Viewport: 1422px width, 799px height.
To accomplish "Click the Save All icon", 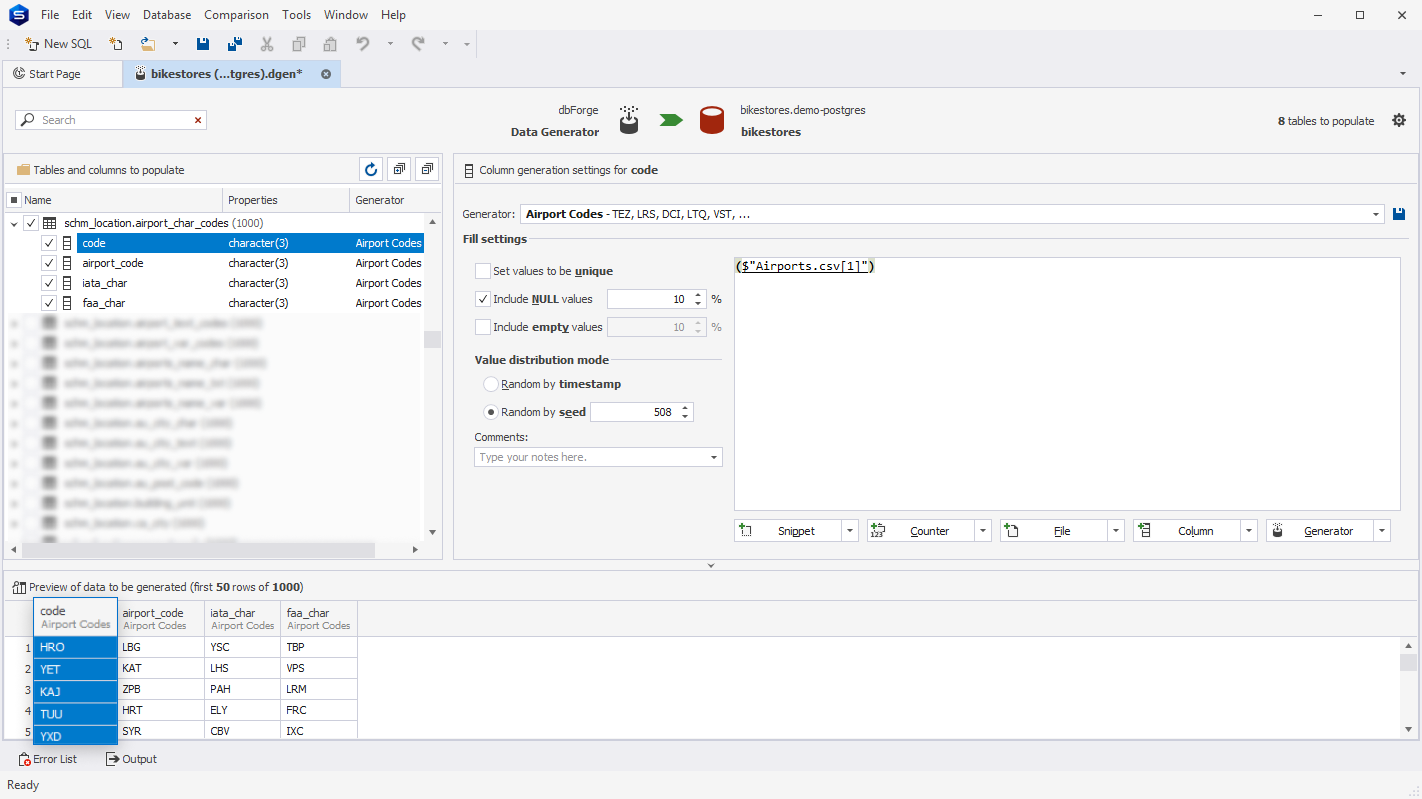I will point(234,44).
